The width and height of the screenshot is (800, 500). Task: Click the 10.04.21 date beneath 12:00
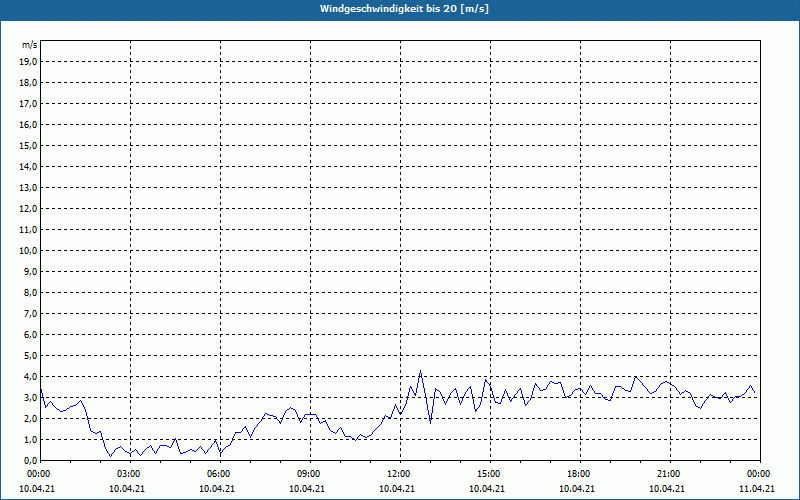tap(397, 489)
